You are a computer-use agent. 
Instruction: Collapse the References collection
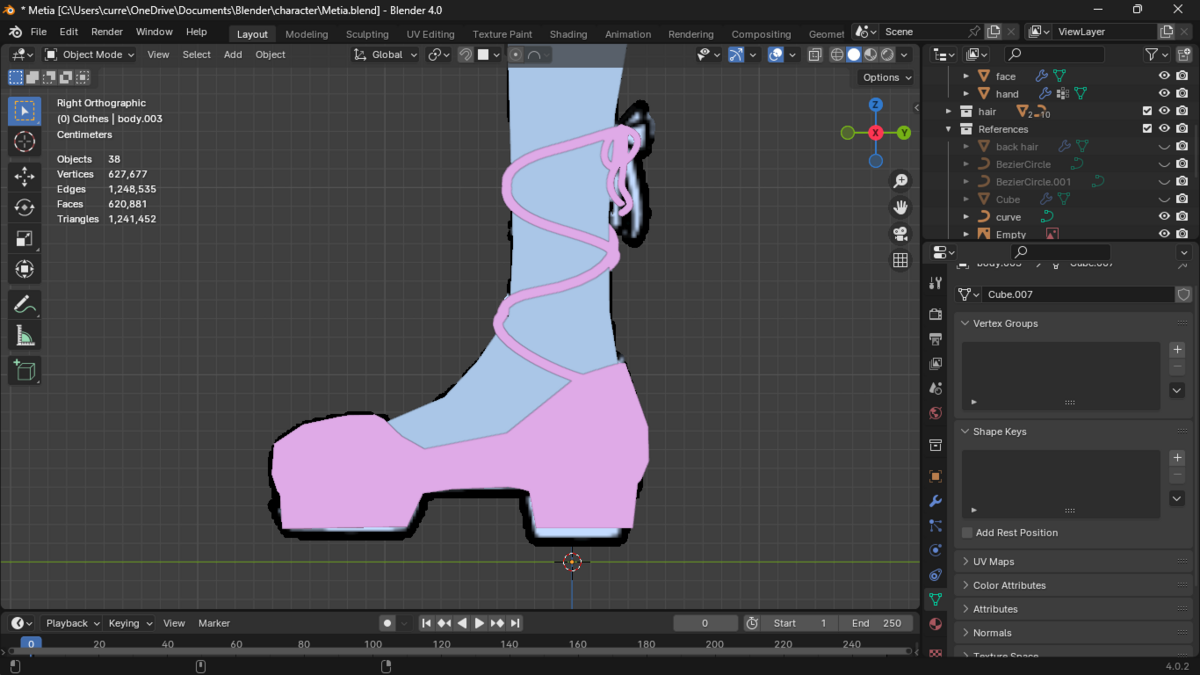tap(949, 129)
